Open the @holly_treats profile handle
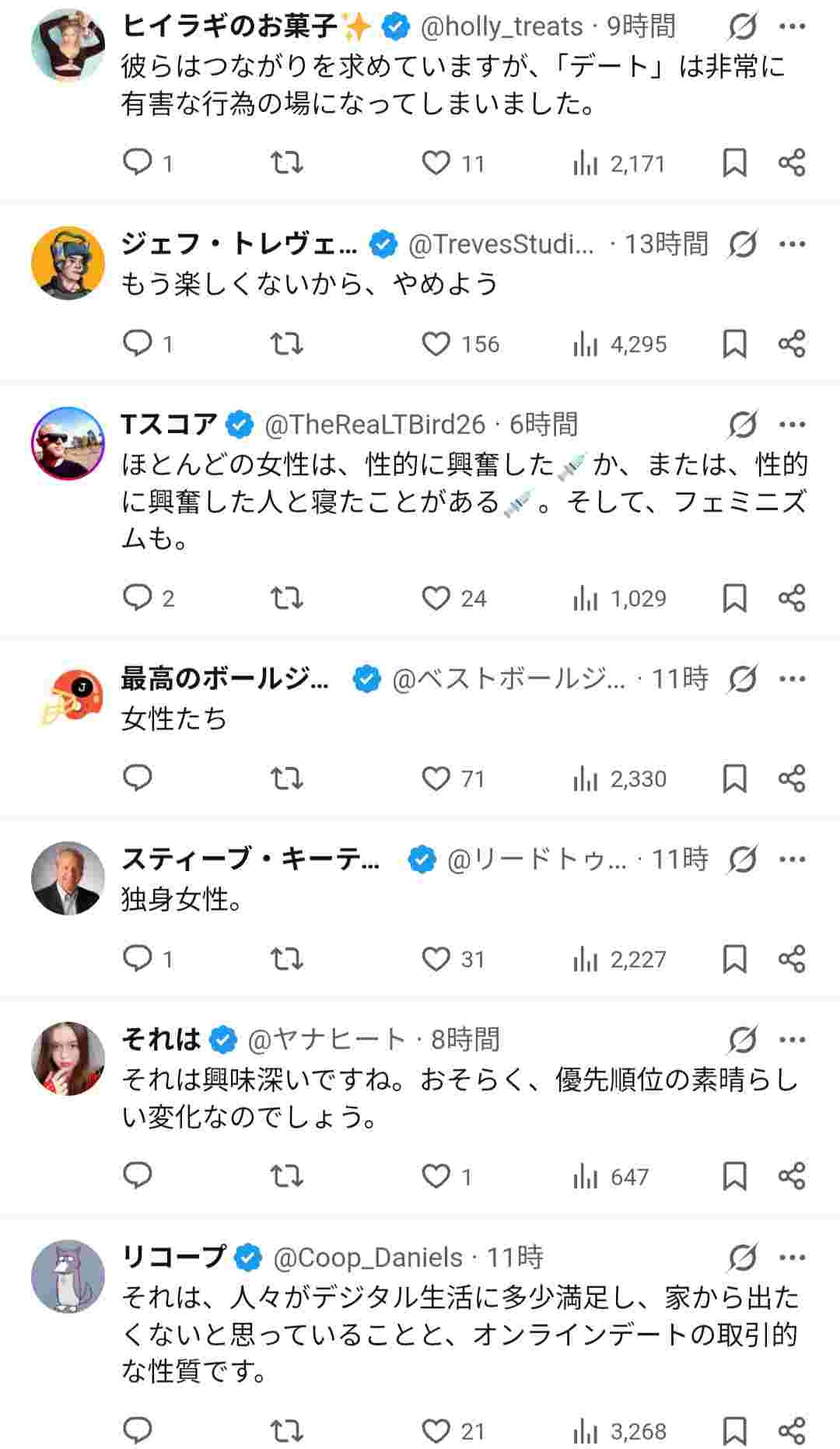Viewport: 840px width, 1449px height. point(501,26)
